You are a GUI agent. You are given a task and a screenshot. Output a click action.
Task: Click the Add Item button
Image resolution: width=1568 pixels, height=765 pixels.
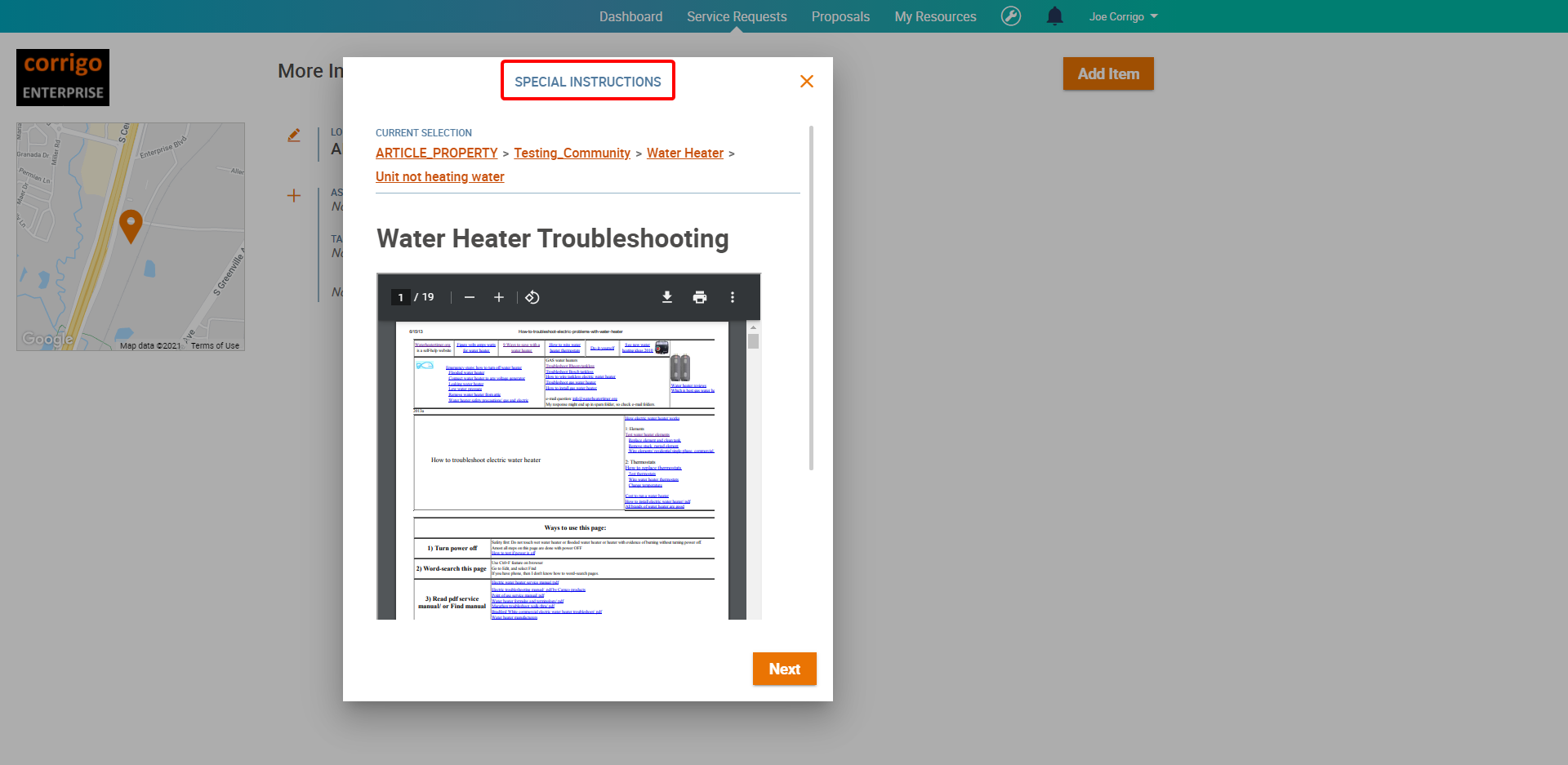pos(1107,73)
